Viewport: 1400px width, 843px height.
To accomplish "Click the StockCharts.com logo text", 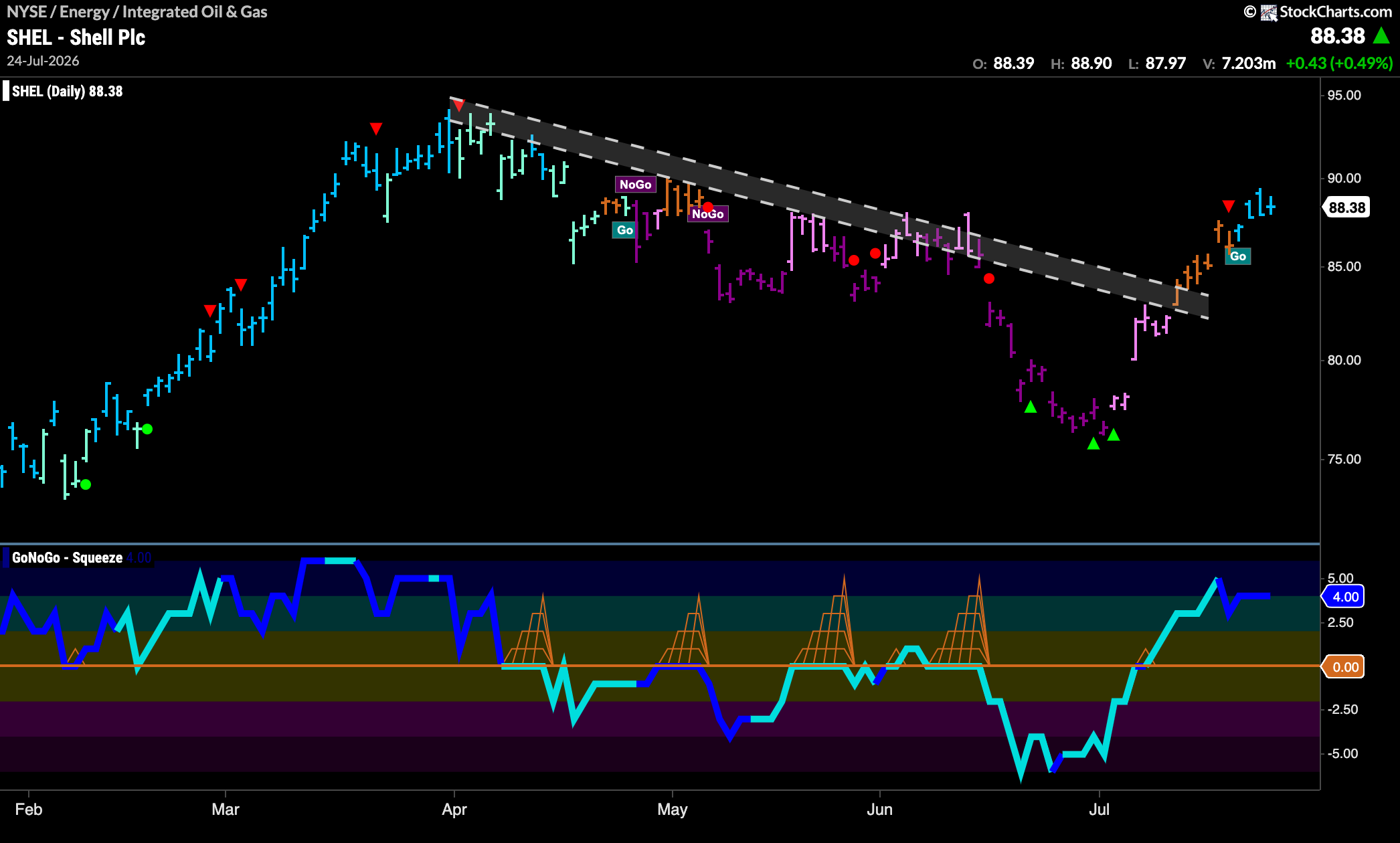I will pos(1336,12).
